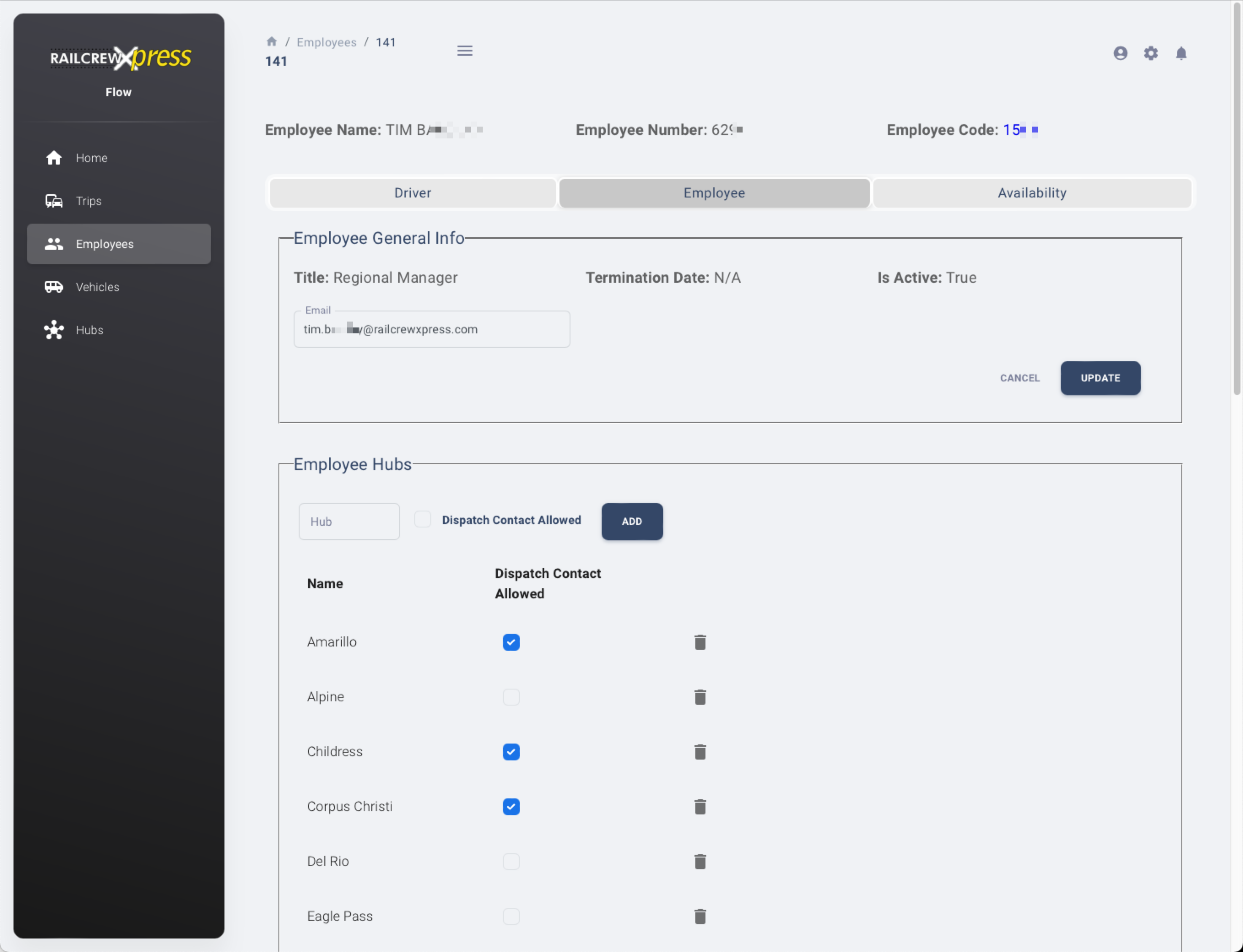Screen dimensions: 1243x952
Task: Delete the Corpus Christi hub trash icon
Action: pos(700,806)
